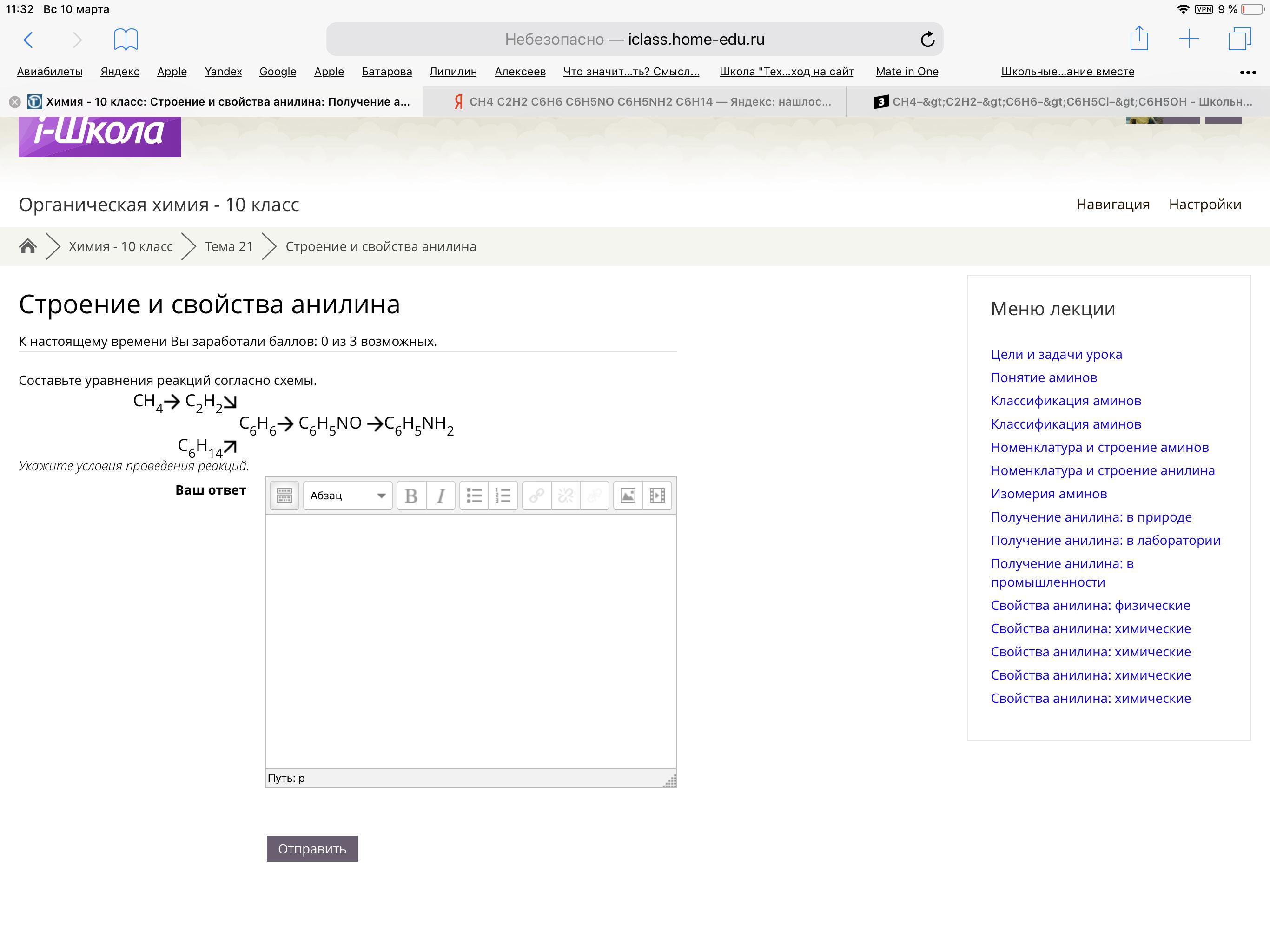1270x952 pixels.
Task: Click the insert media icon
Action: [x=657, y=496]
